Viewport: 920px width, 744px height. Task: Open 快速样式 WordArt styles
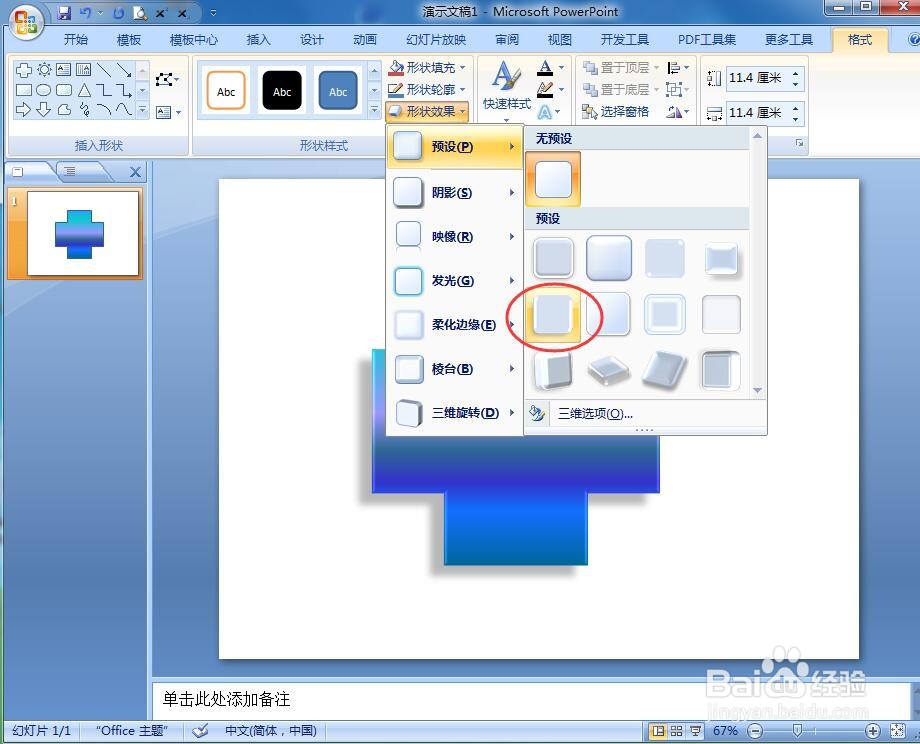pyautogui.click(x=506, y=91)
